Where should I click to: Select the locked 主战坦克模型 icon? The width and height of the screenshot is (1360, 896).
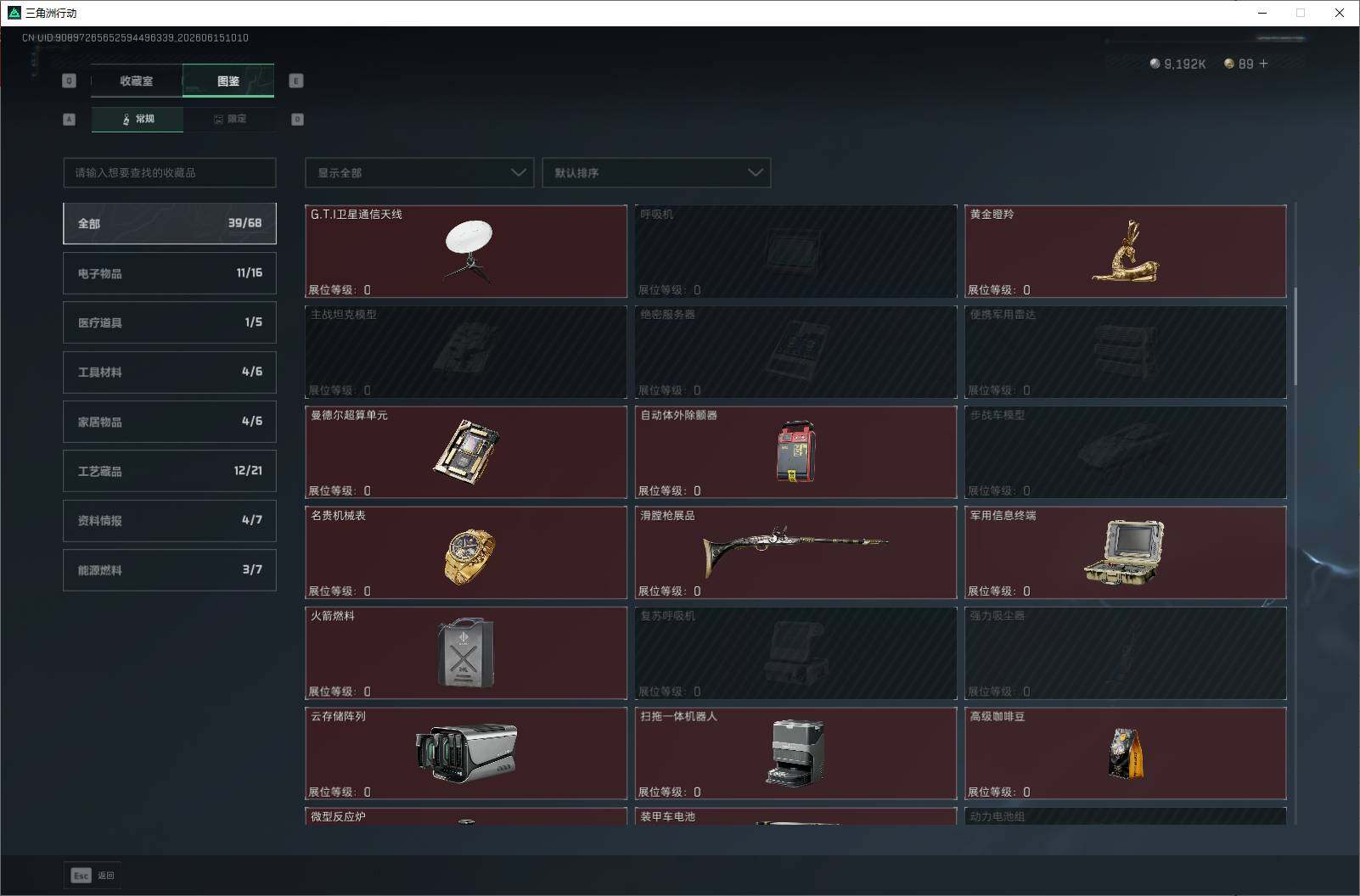pos(465,349)
